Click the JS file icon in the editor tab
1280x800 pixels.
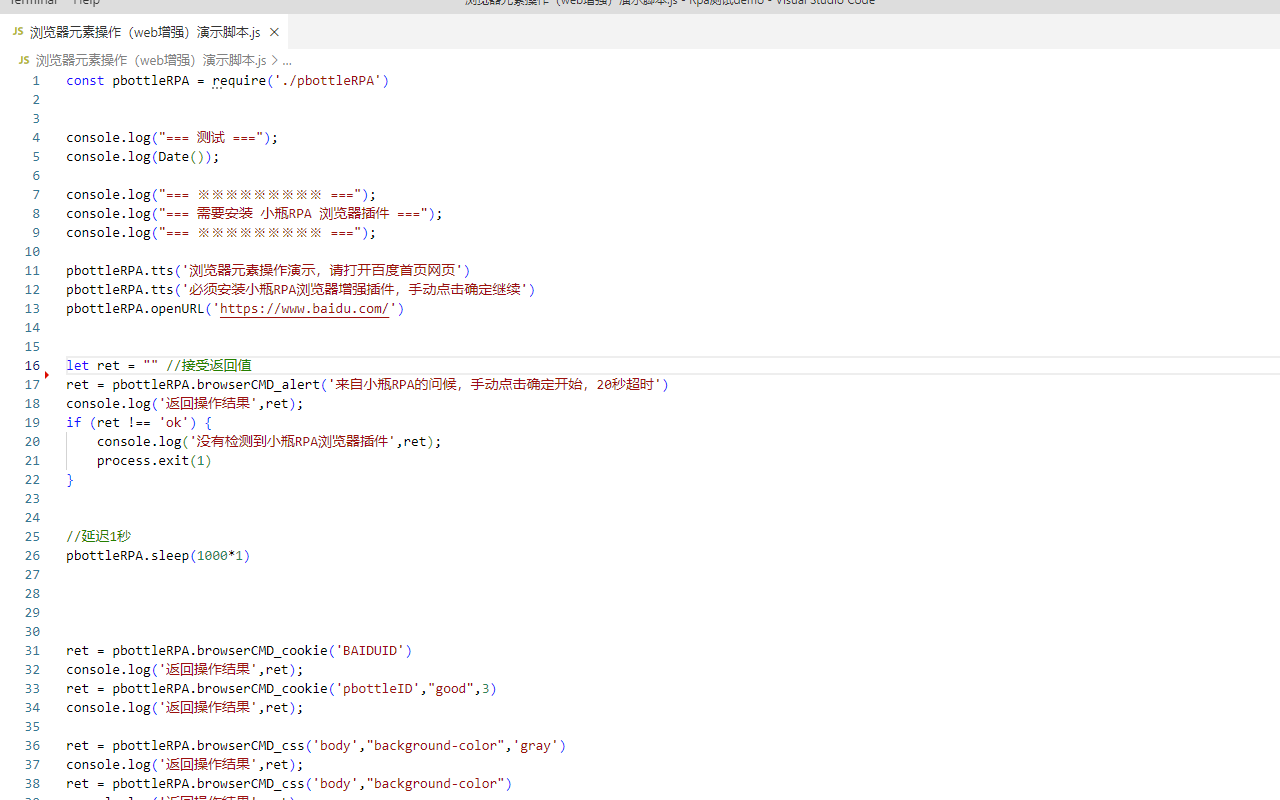click(18, 32)
